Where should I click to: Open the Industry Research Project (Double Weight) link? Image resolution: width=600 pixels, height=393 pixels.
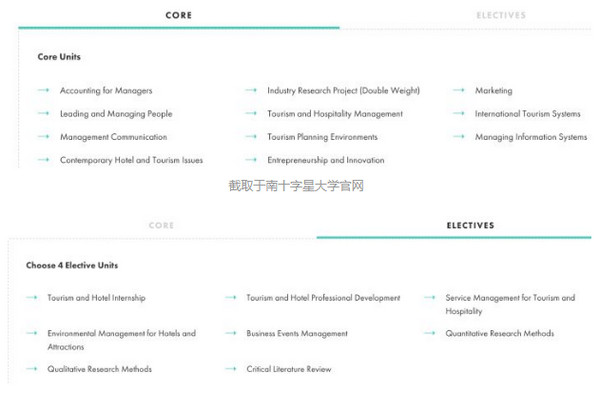tap(343, 91)
